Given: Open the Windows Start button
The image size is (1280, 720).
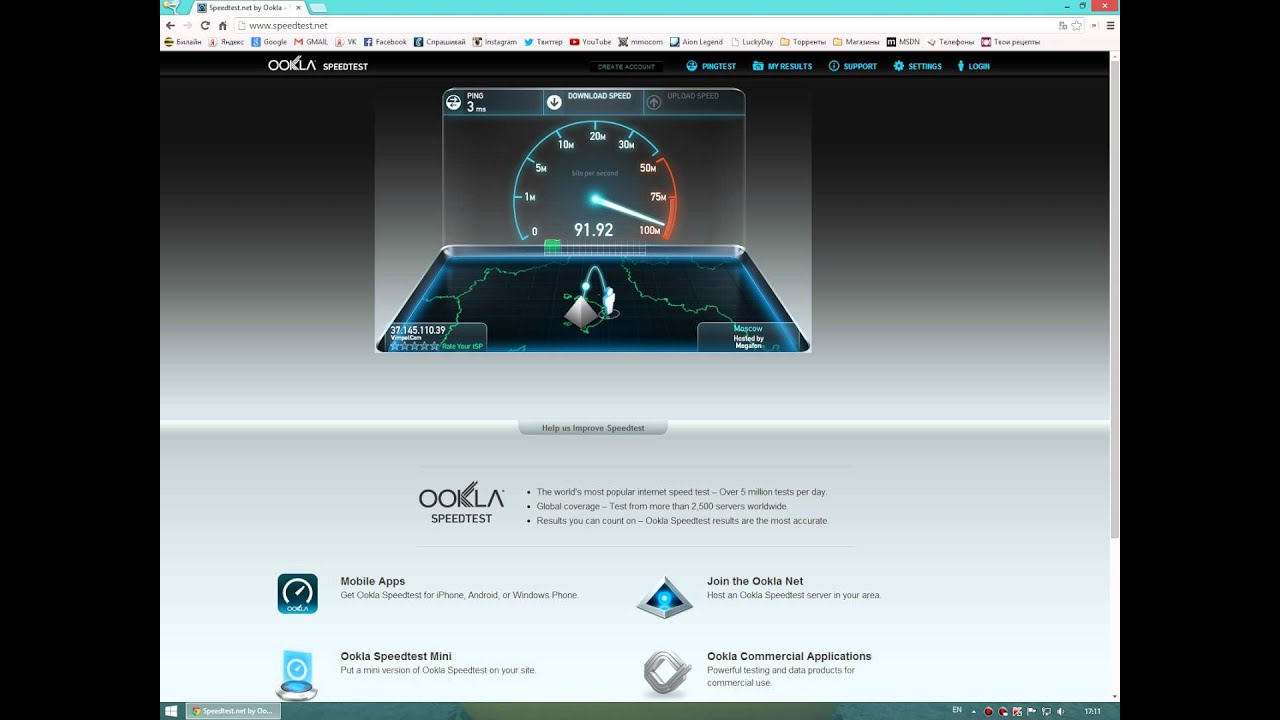Looking at the screenshot, I should [x=171, y=711].
